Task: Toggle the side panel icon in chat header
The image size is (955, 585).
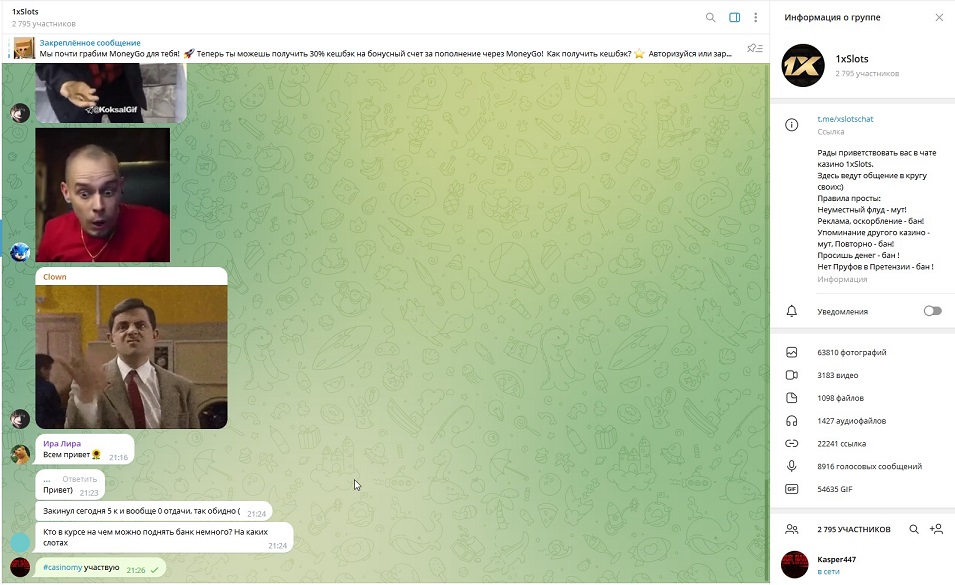Action: [x=735, y=18]
